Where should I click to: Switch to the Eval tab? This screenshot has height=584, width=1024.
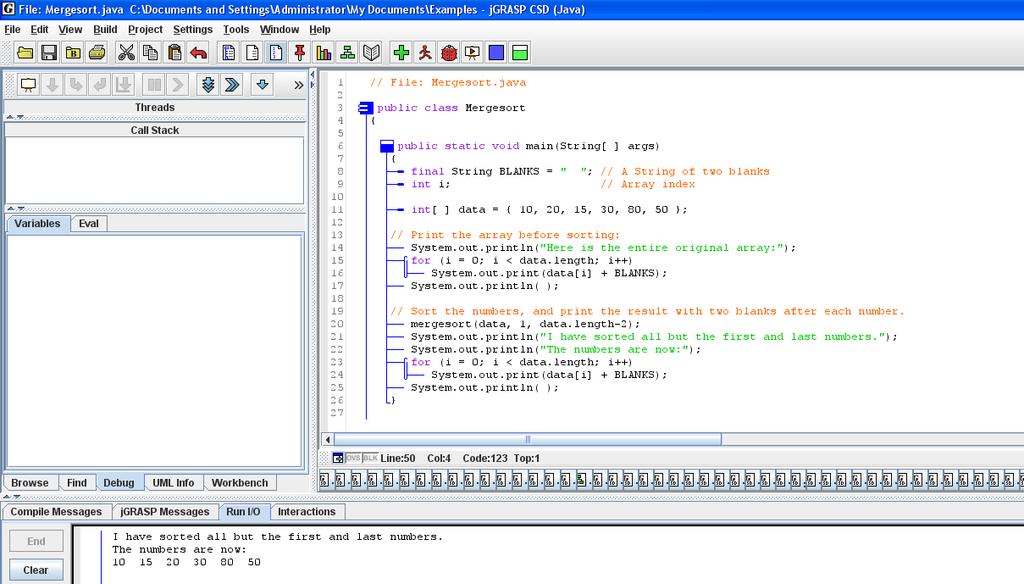pos(89,223)
